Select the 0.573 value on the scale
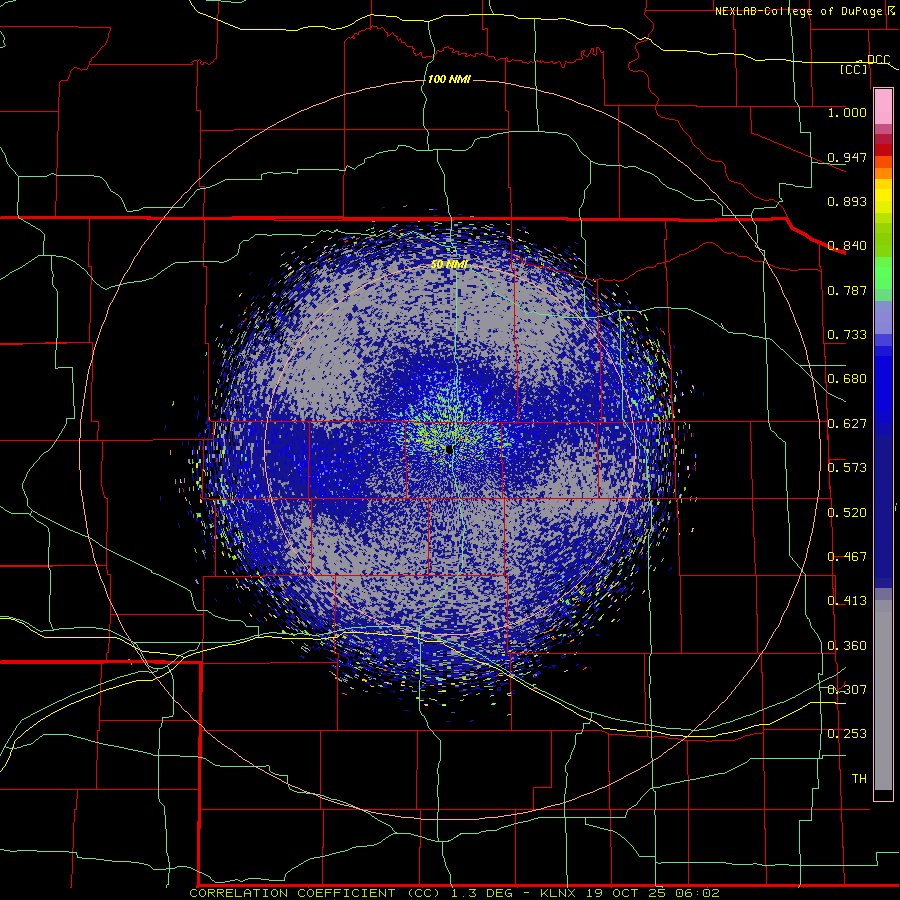Screen dimensions: 900x900 (x=847, y=468)
